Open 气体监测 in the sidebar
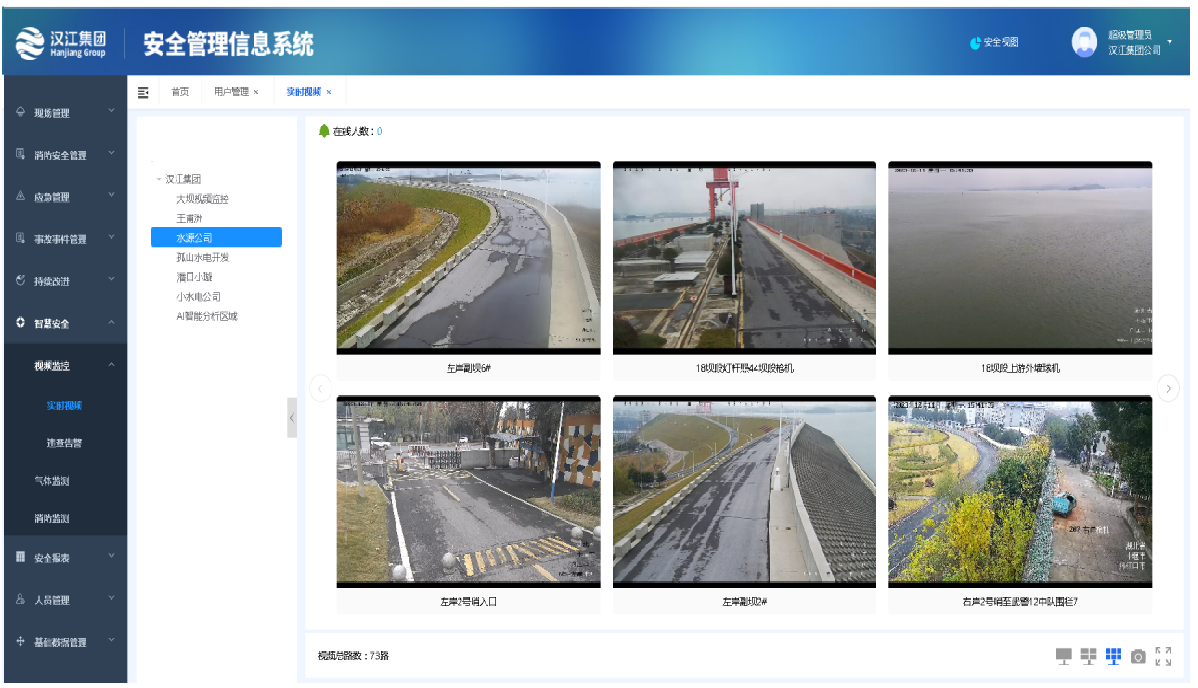Viewport: 1198px width, 688px height. [x=52, y=481]
